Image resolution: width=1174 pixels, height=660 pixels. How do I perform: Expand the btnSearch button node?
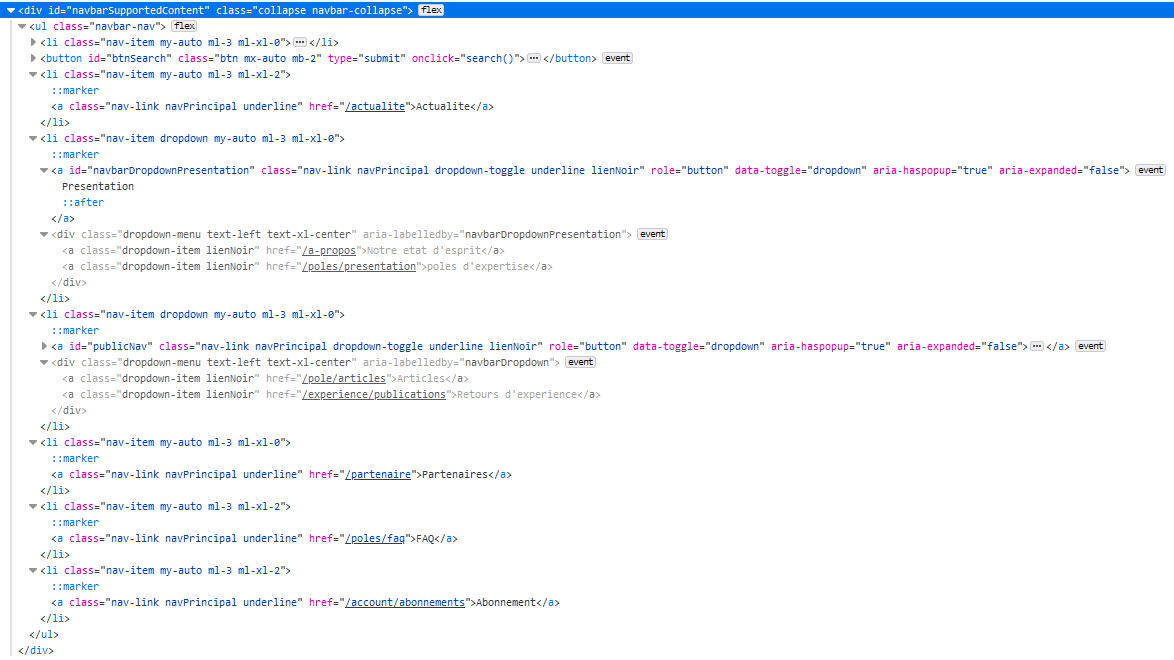coord(34,58)
